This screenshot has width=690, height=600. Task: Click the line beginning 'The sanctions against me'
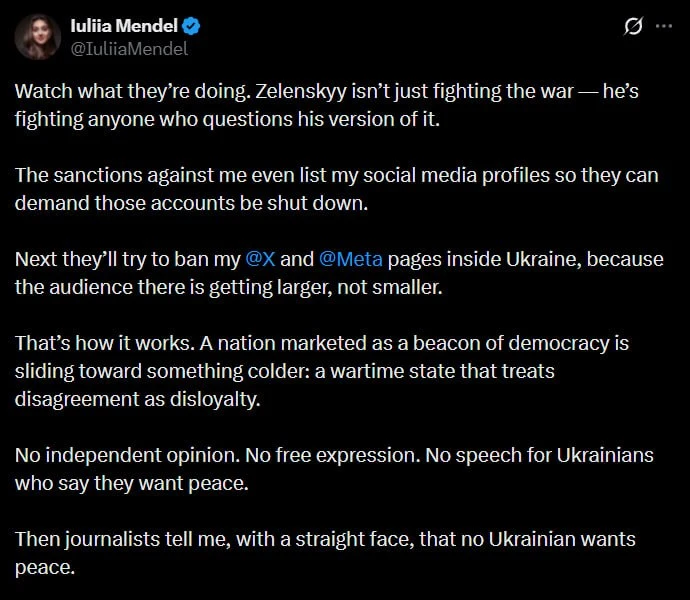(337, 176)
